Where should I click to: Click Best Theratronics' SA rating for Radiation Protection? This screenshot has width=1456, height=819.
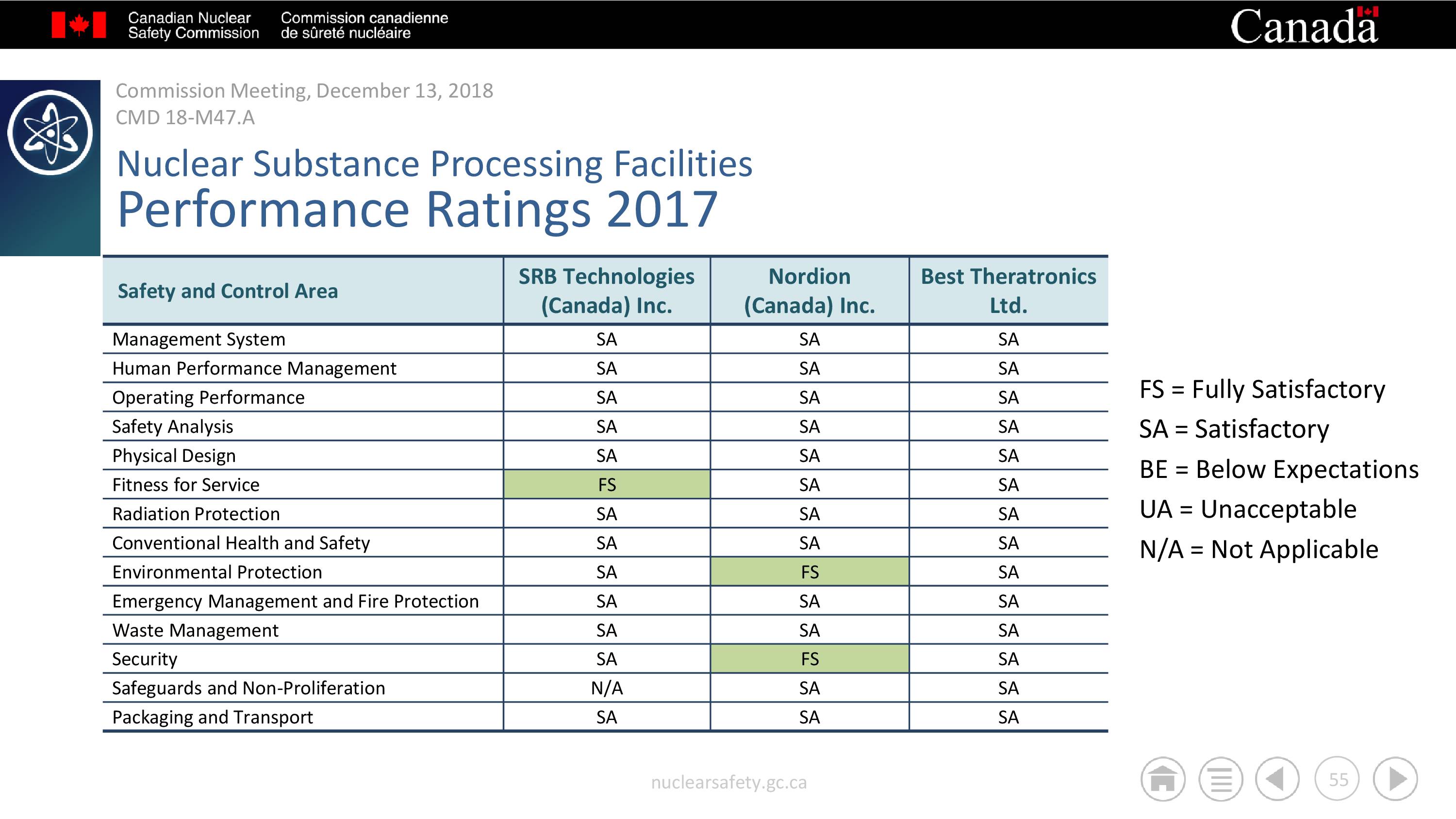(x=1009, y=514)
